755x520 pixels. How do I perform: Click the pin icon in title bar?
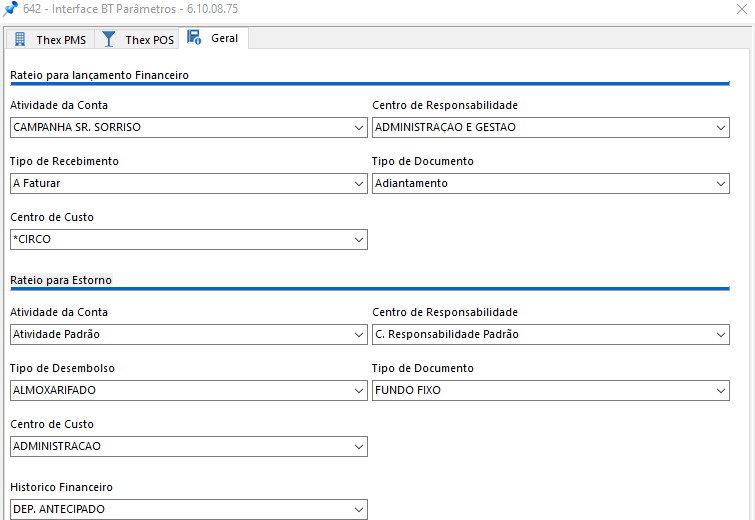tap(10, 8)
